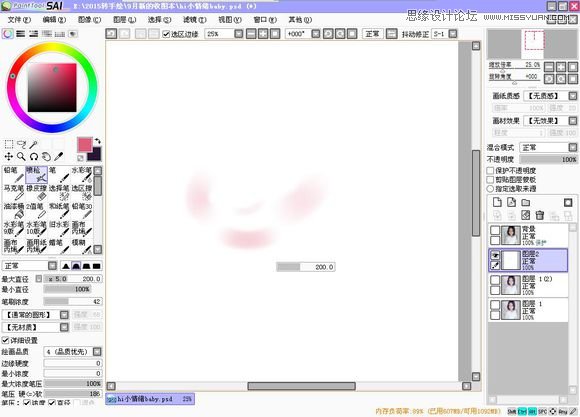
Task: Adjust the 笔刷浓度 brush density slider
Action: pos(73,302)
